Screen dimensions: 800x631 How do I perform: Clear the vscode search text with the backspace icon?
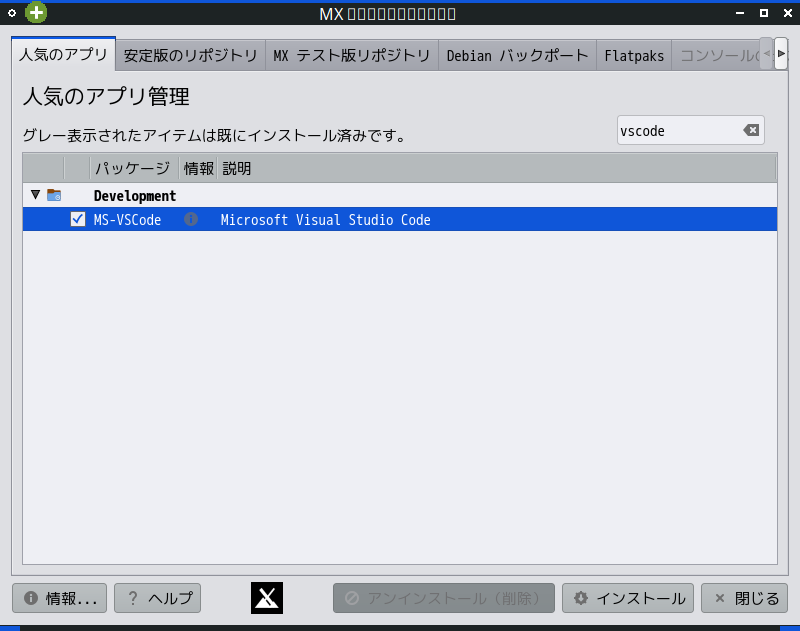751,131
